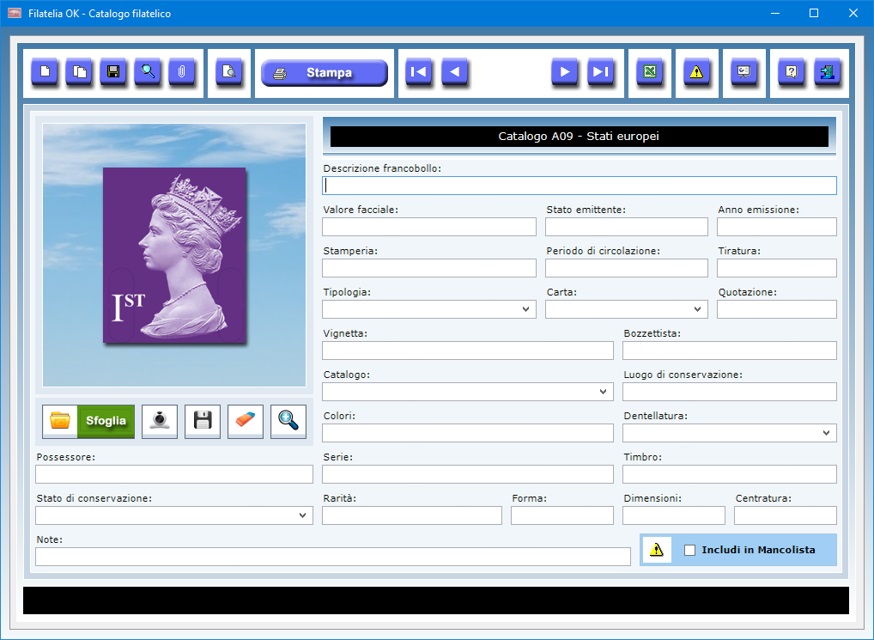The width and height of the screenshot is (874, 640).
Task: Click into the Valore facciale field
Action: point(429,227)
